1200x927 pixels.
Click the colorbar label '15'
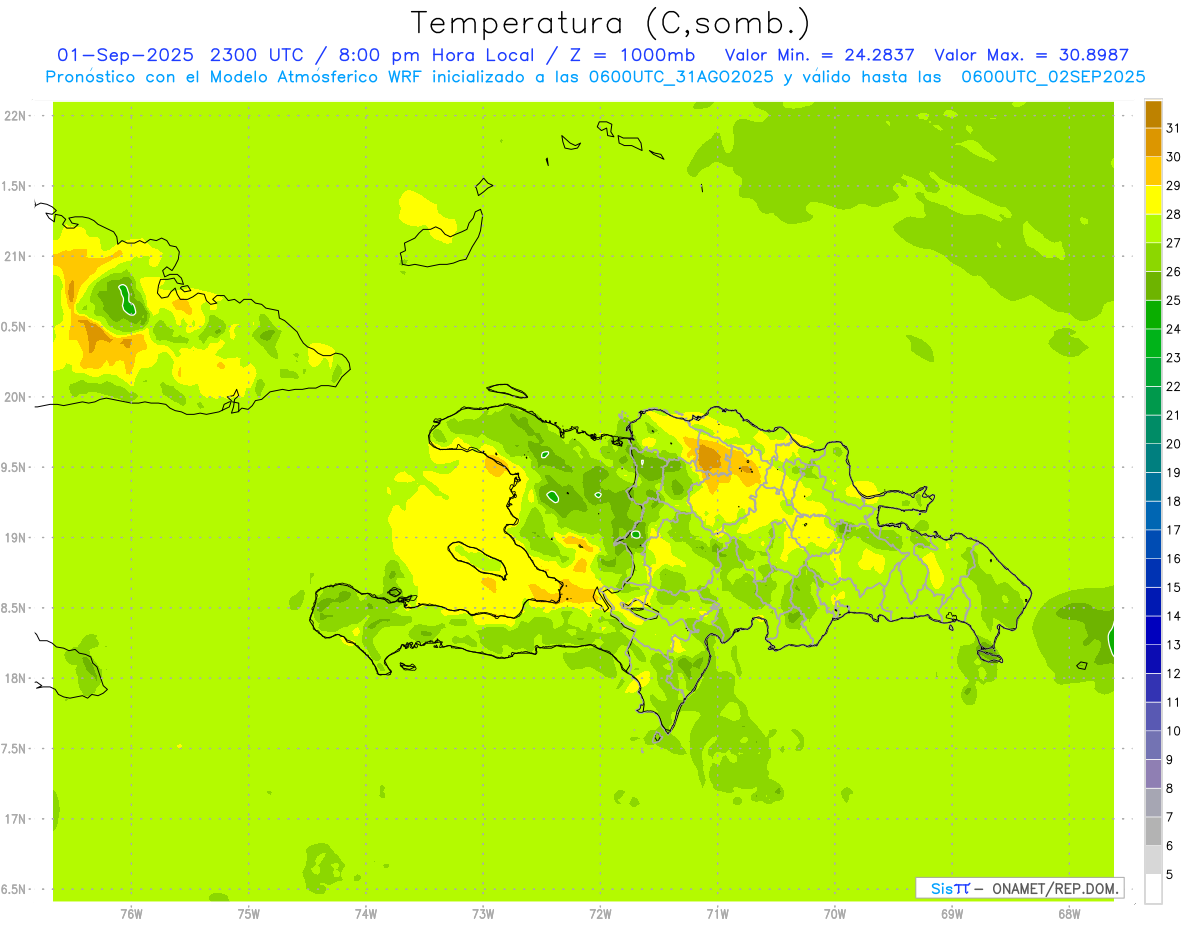pos(1174,587)
